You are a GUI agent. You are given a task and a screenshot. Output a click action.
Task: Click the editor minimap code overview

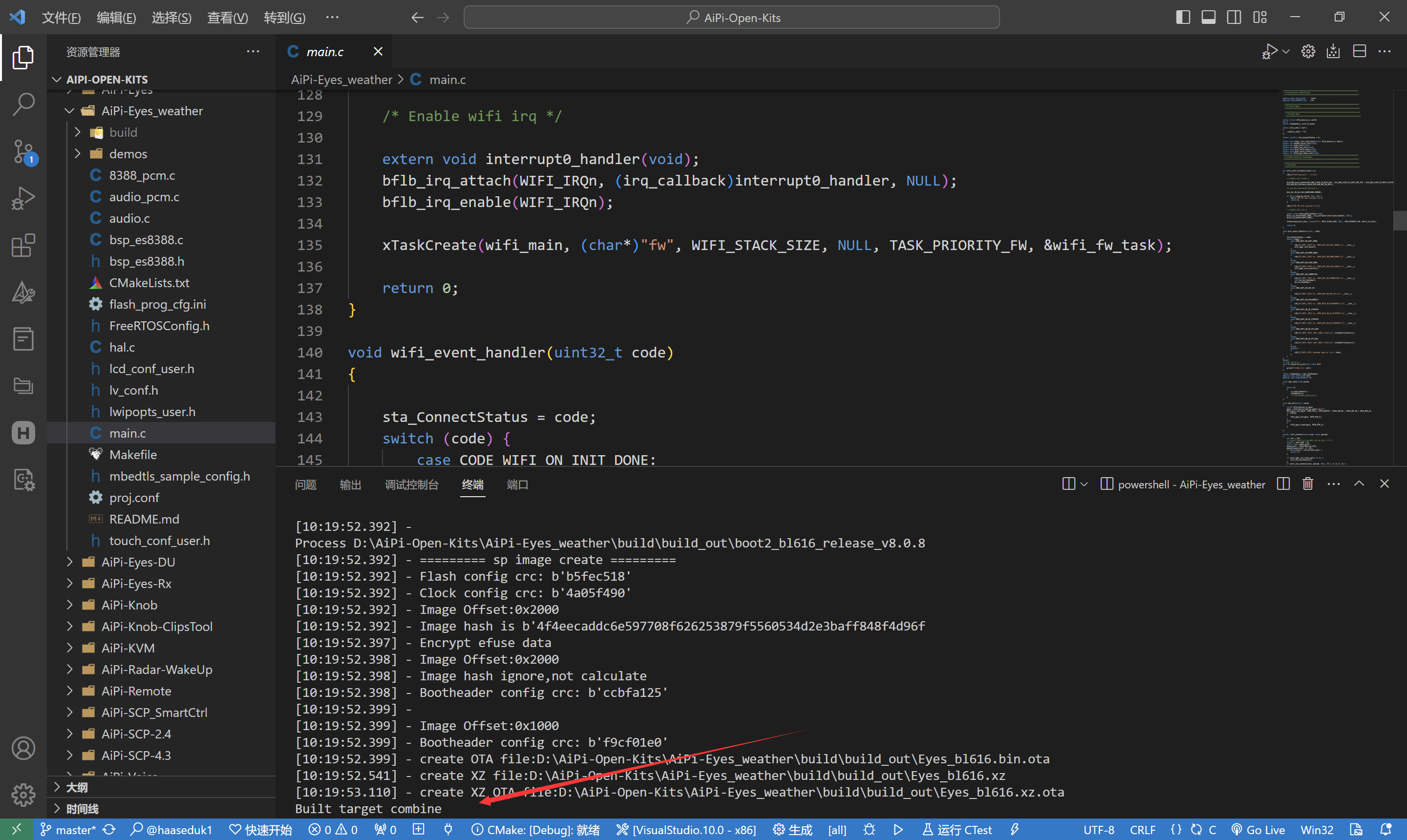point(1336,277)
